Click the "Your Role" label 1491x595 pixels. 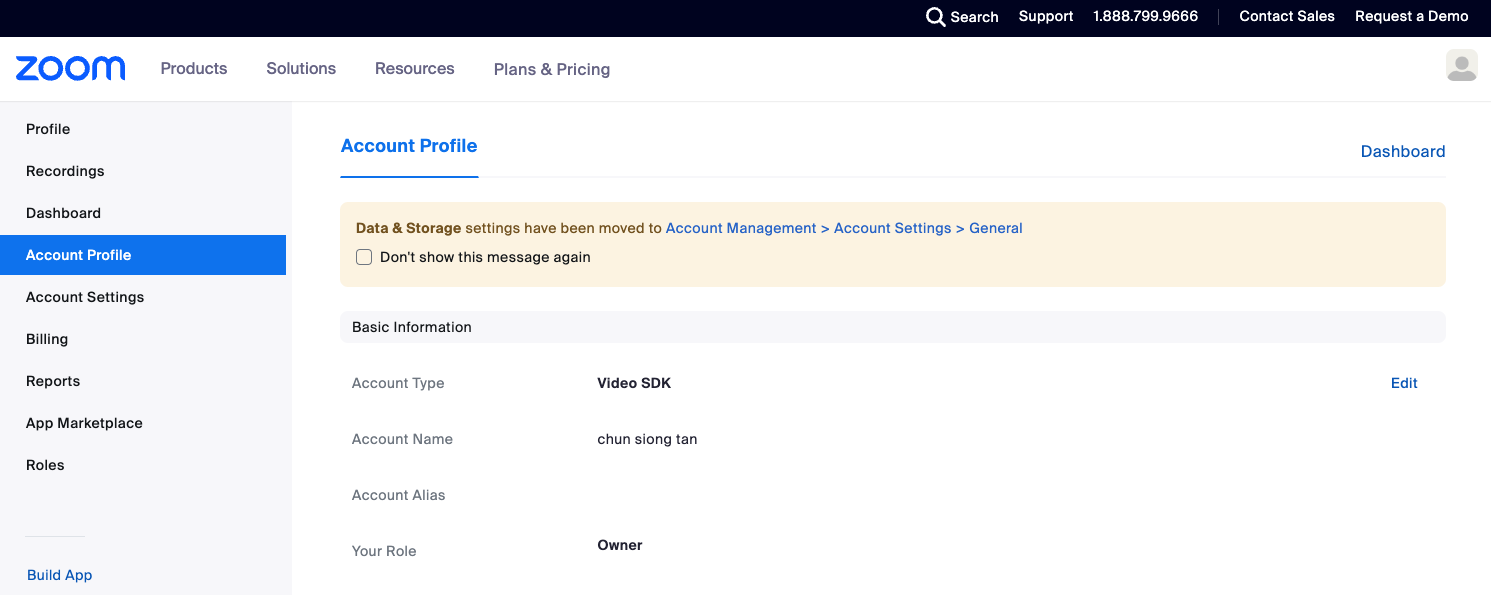pos(384,551)
